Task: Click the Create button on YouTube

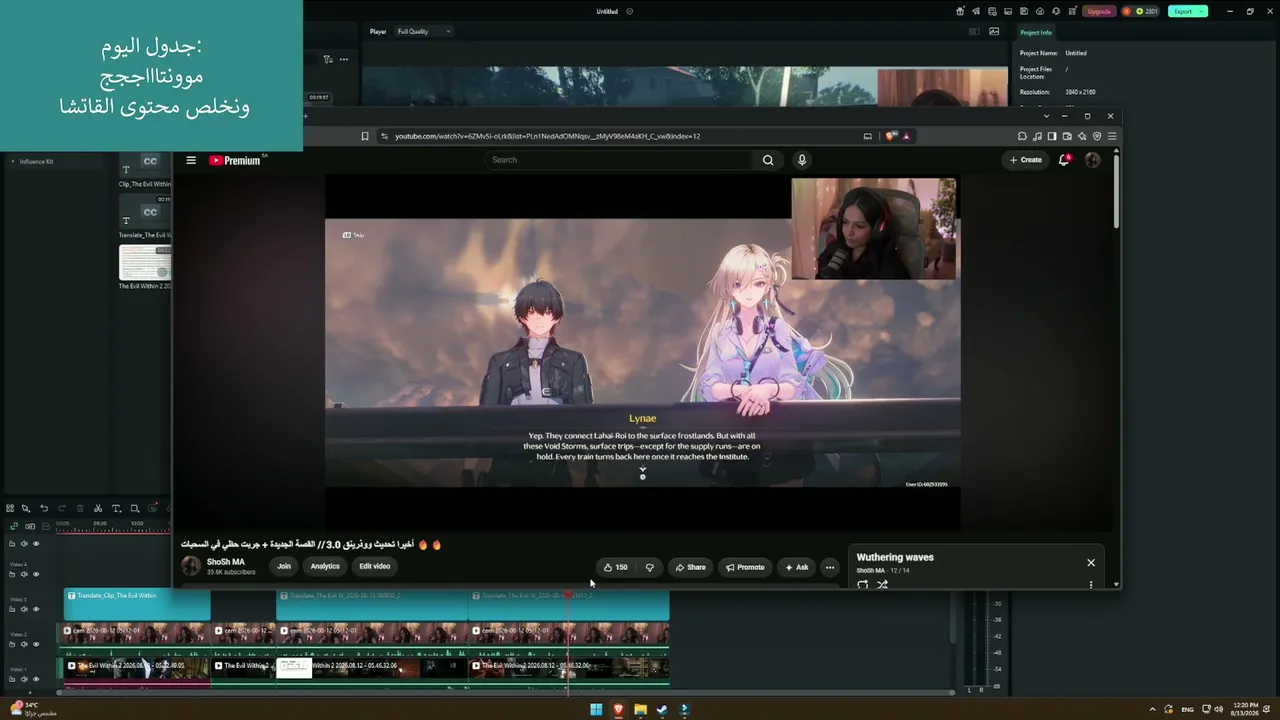Action: click(x=1026, y=160)
